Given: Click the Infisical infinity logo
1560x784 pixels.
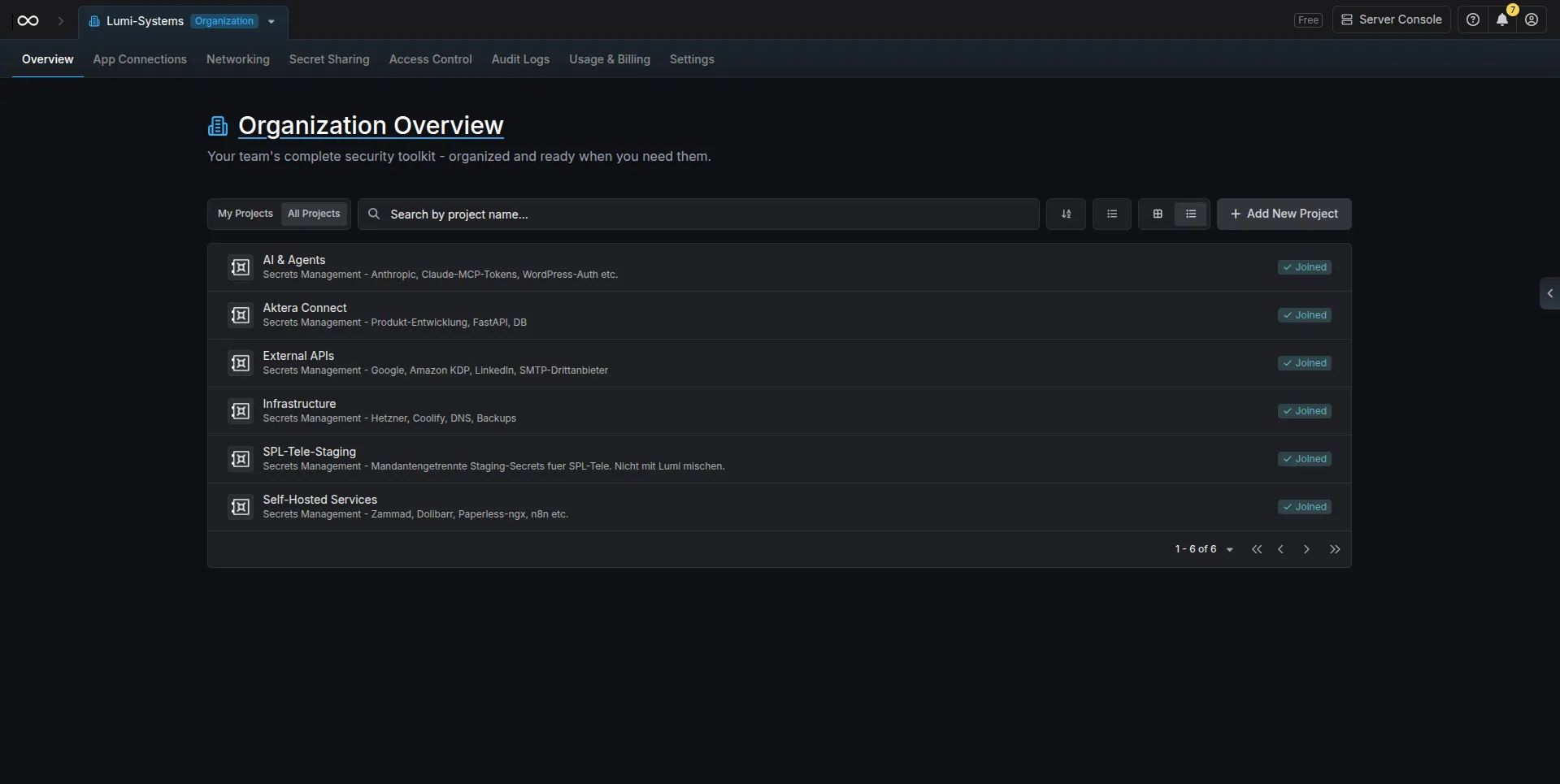Looking at the screenshot, I should pyautogui.click(x=28, y=21).
